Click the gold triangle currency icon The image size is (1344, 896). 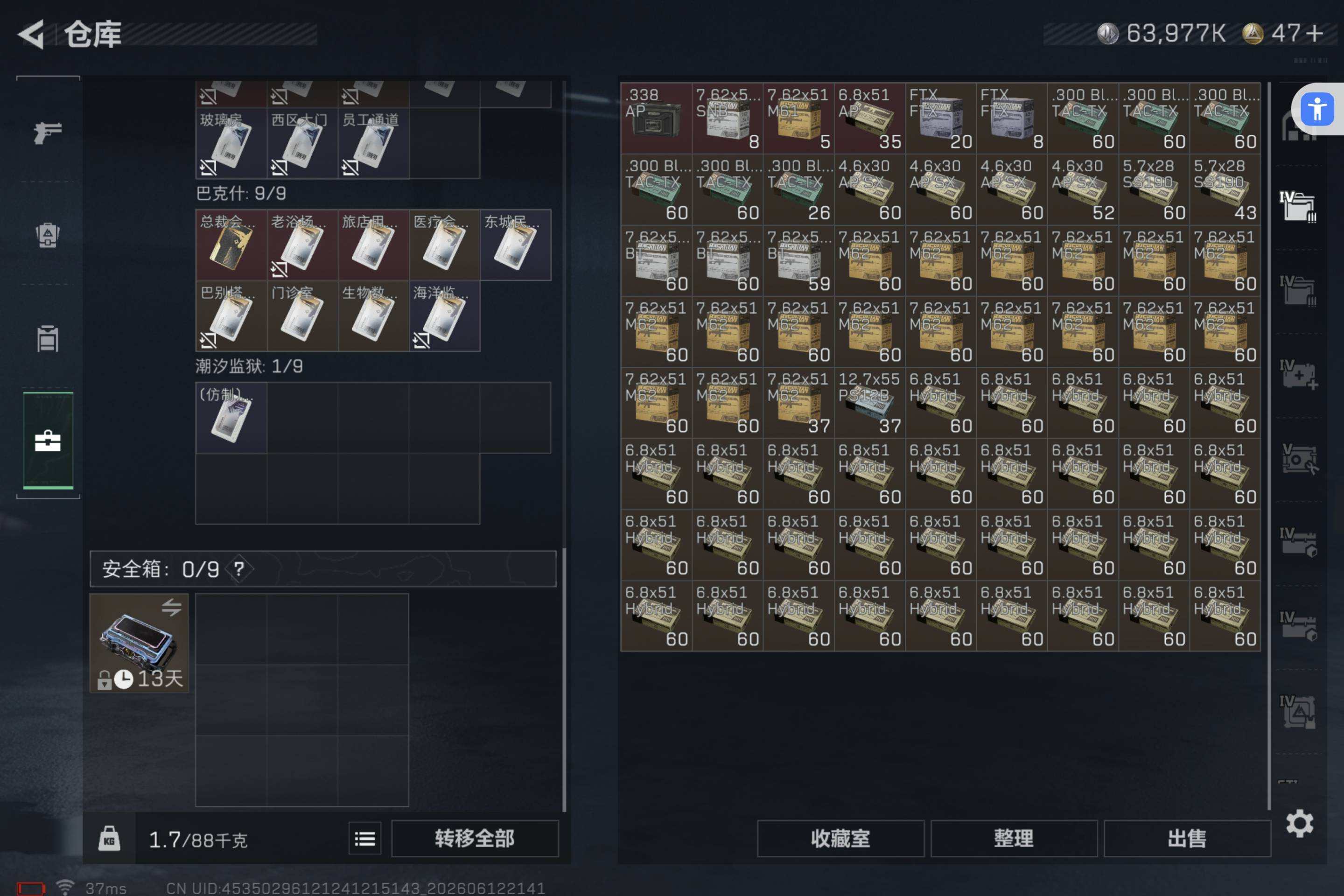pos(1252,33)
